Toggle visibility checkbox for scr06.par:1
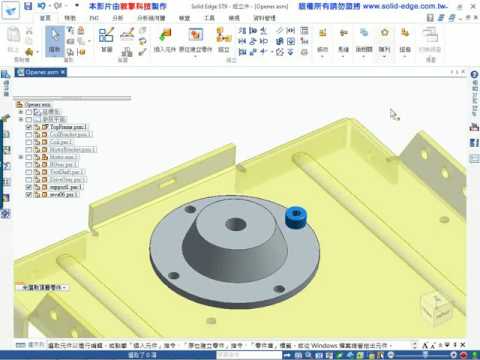Image resolution: width=480 pixels, height=360 pixels. [x=29, y=195]
